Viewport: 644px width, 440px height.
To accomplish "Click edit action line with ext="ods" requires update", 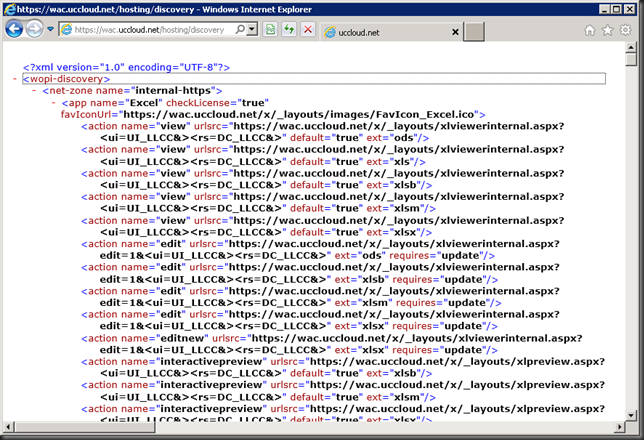I will [x=320, y=250].
